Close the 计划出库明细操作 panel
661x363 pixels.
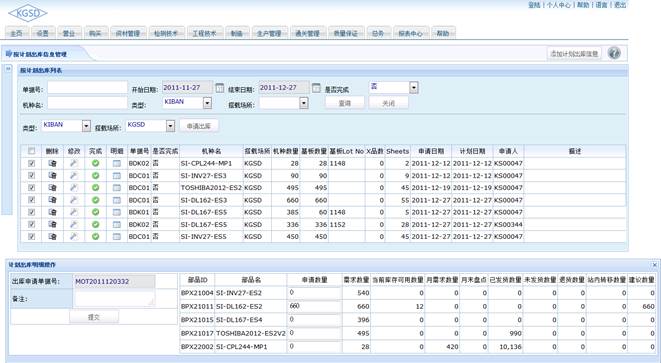coord(654,265)
